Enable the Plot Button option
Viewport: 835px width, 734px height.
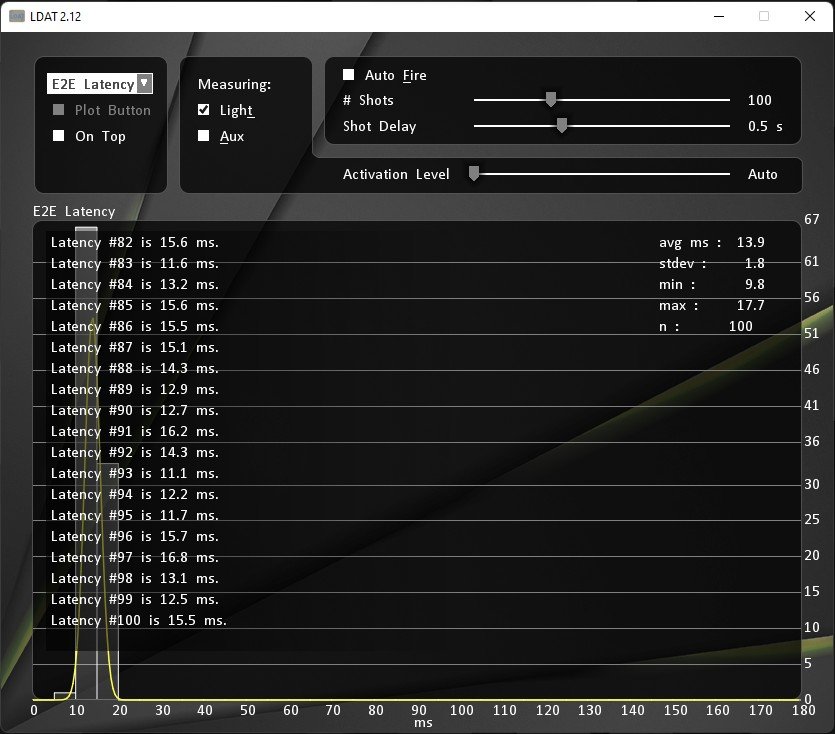[x=58, y=110]
